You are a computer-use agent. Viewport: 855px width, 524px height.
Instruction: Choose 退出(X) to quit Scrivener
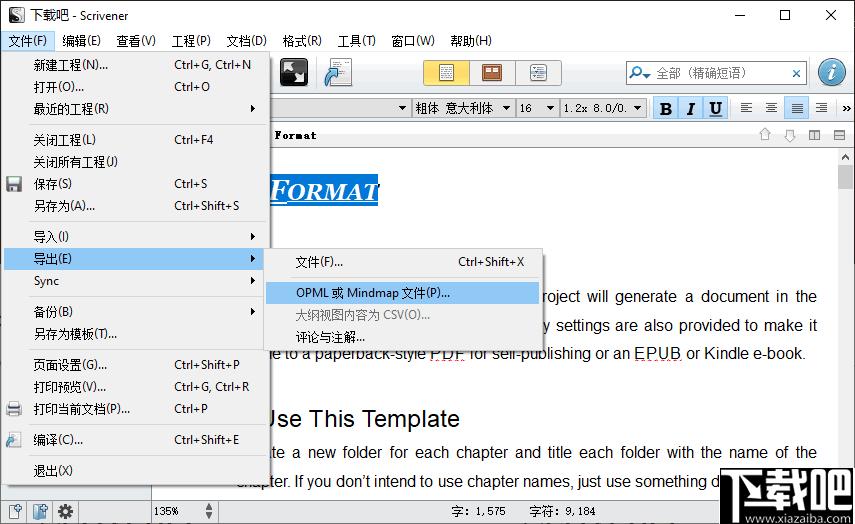click(136, 471)
